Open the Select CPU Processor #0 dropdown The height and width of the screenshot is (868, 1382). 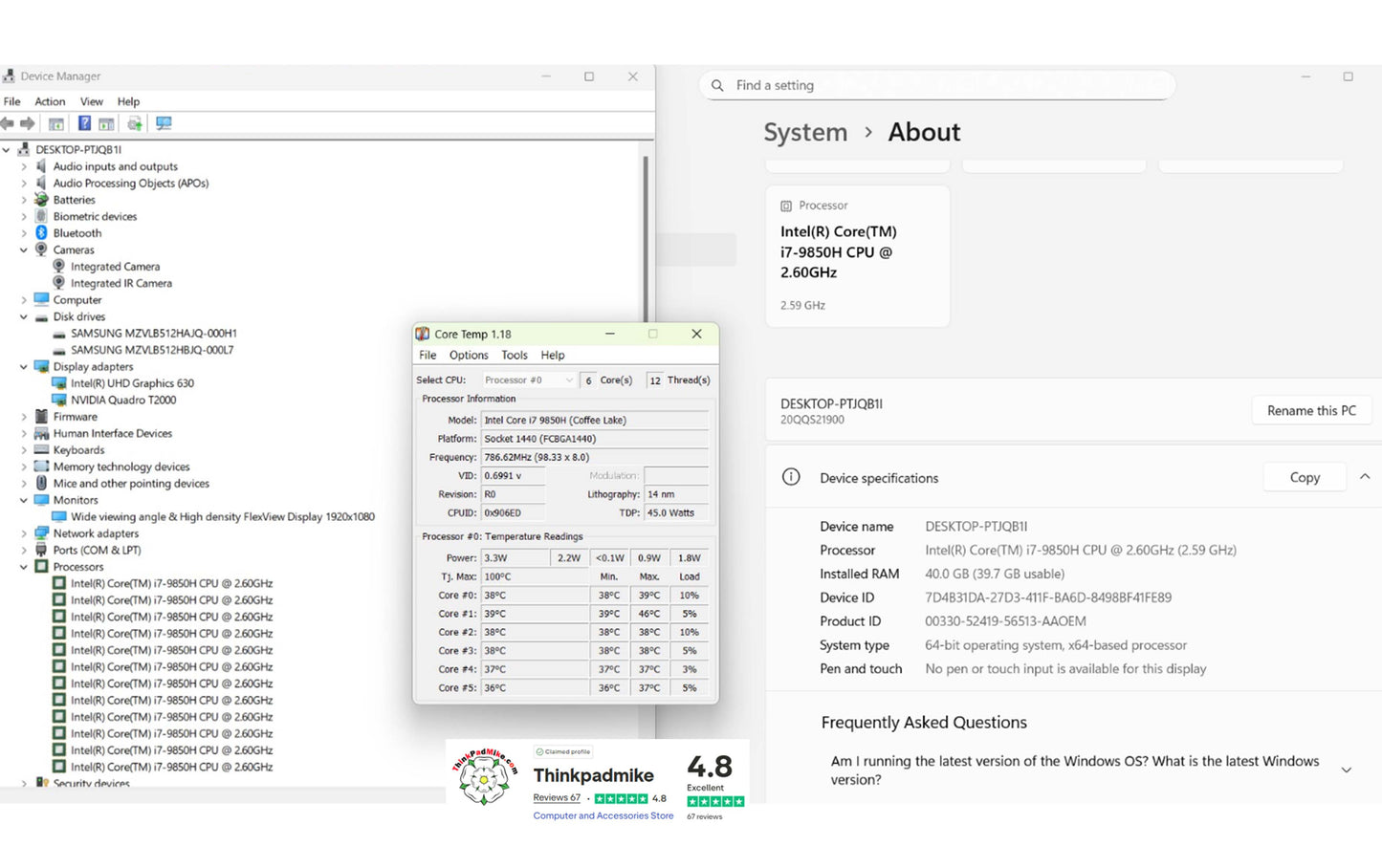click(528, 380)
